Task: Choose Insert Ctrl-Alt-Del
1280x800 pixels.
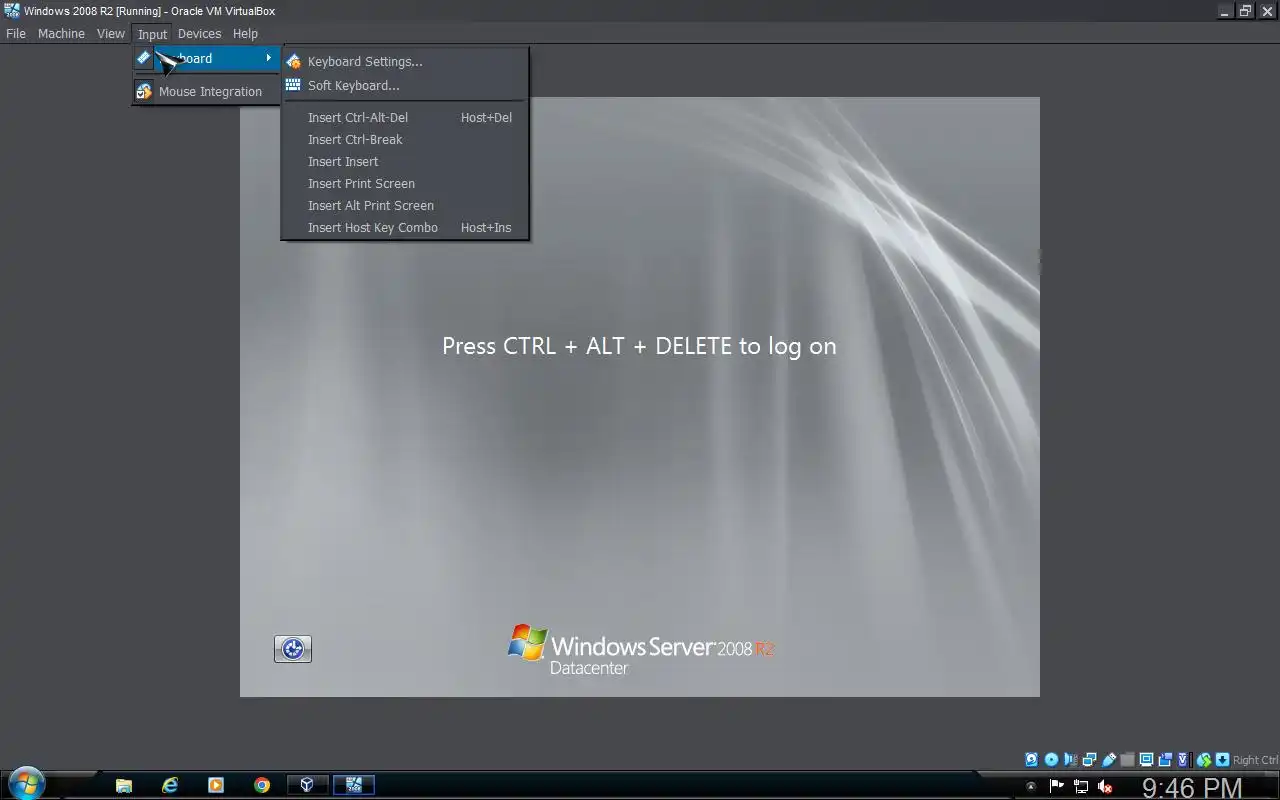Action: click(x=405, y=117)
